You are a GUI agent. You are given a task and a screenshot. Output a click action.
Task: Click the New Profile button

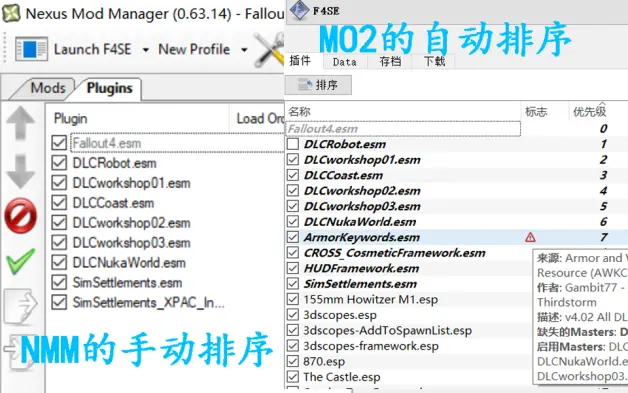point(194,49)
